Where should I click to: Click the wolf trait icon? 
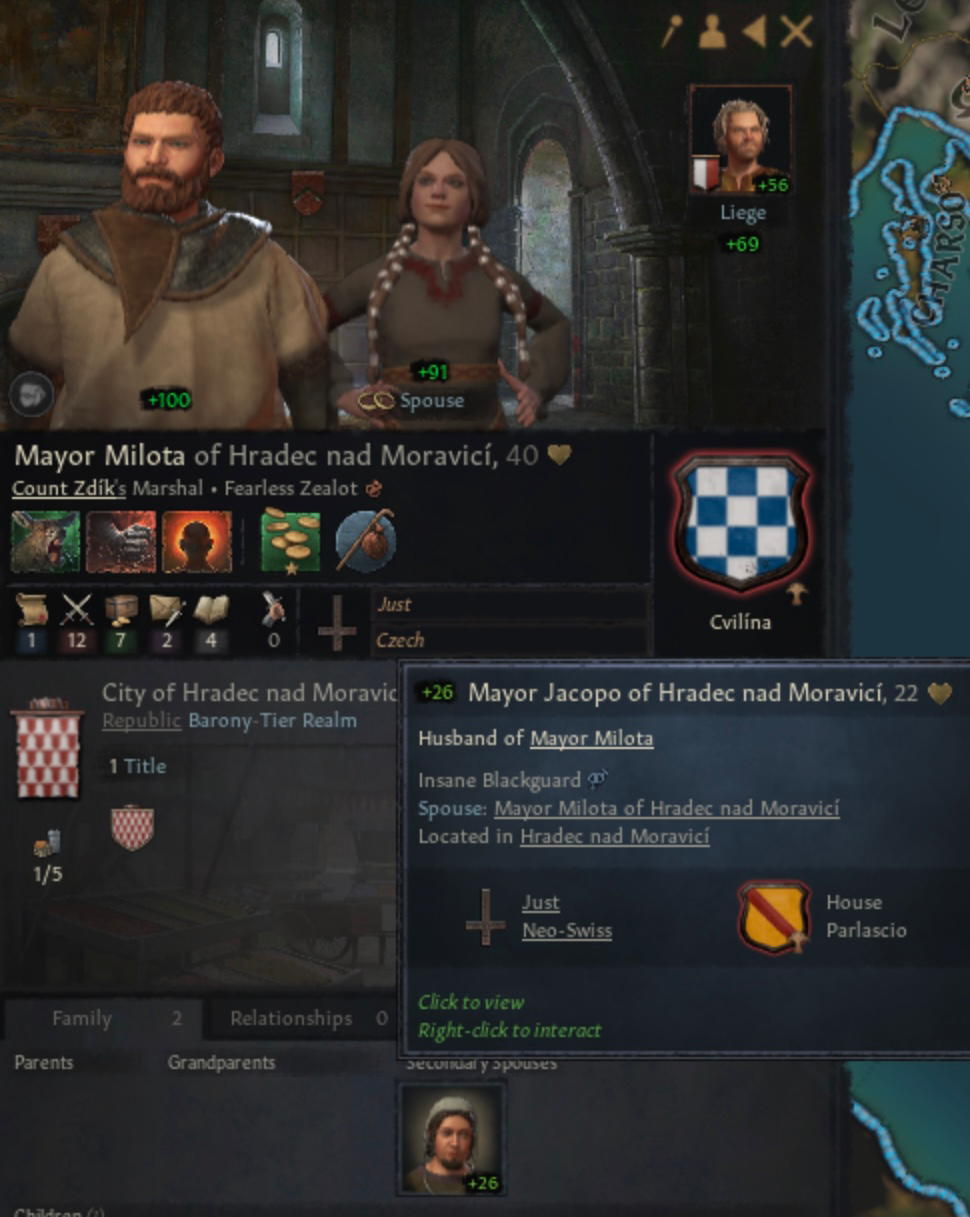coord(45,541)
